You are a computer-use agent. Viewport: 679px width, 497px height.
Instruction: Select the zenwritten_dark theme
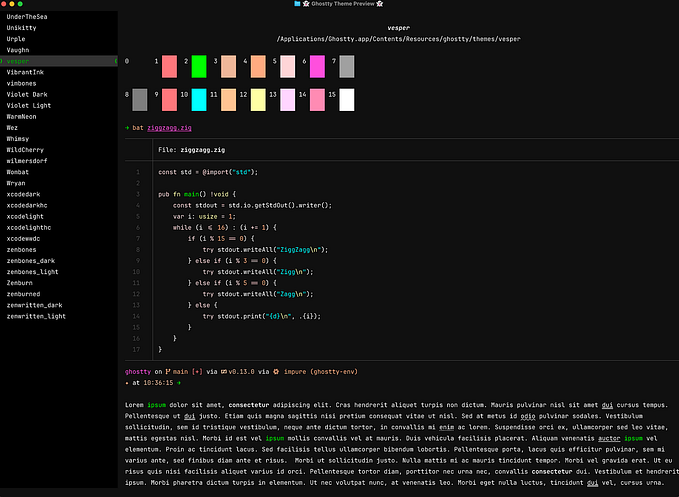34,305
